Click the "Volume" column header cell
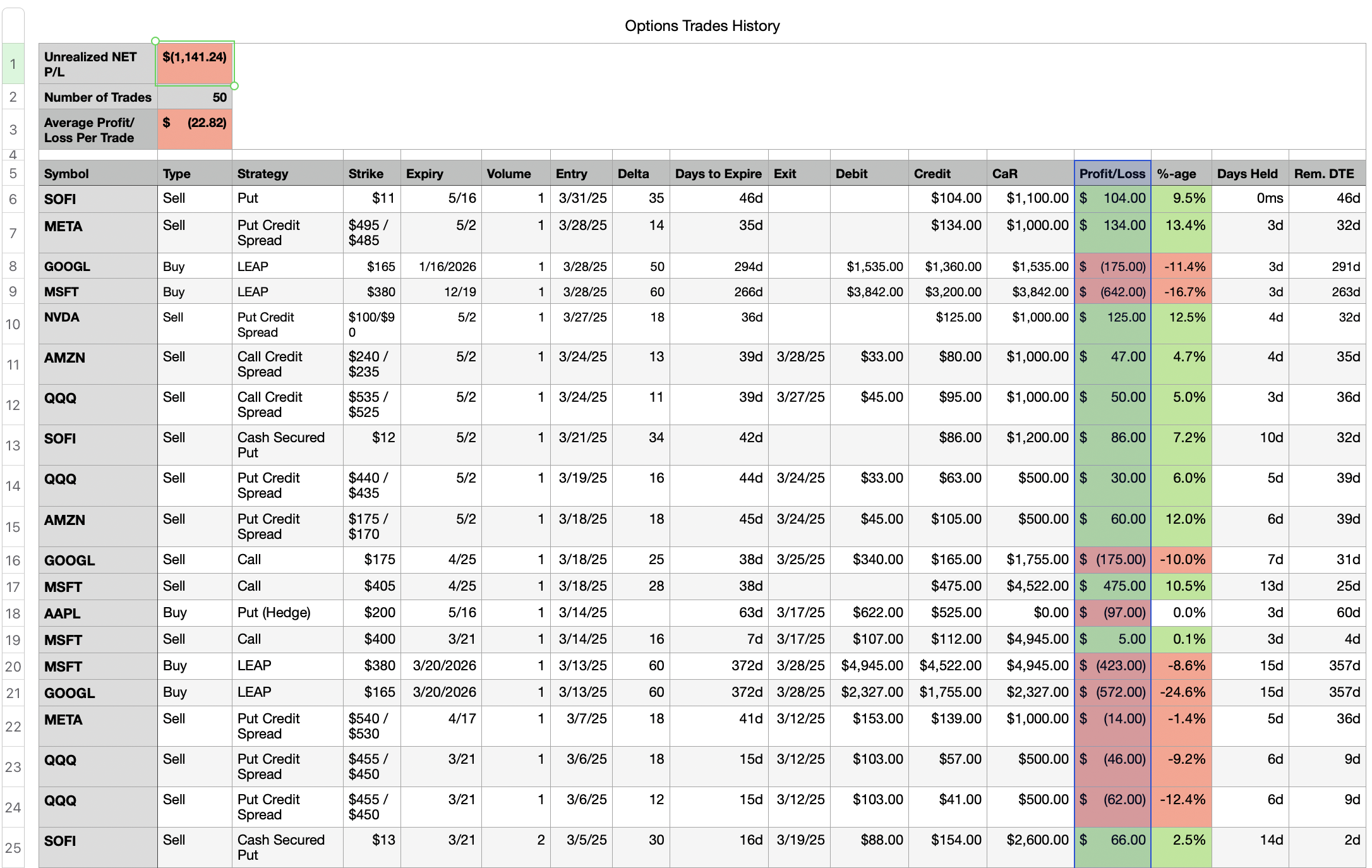Viewport: 1372px width, 868px height. point(516,174)
